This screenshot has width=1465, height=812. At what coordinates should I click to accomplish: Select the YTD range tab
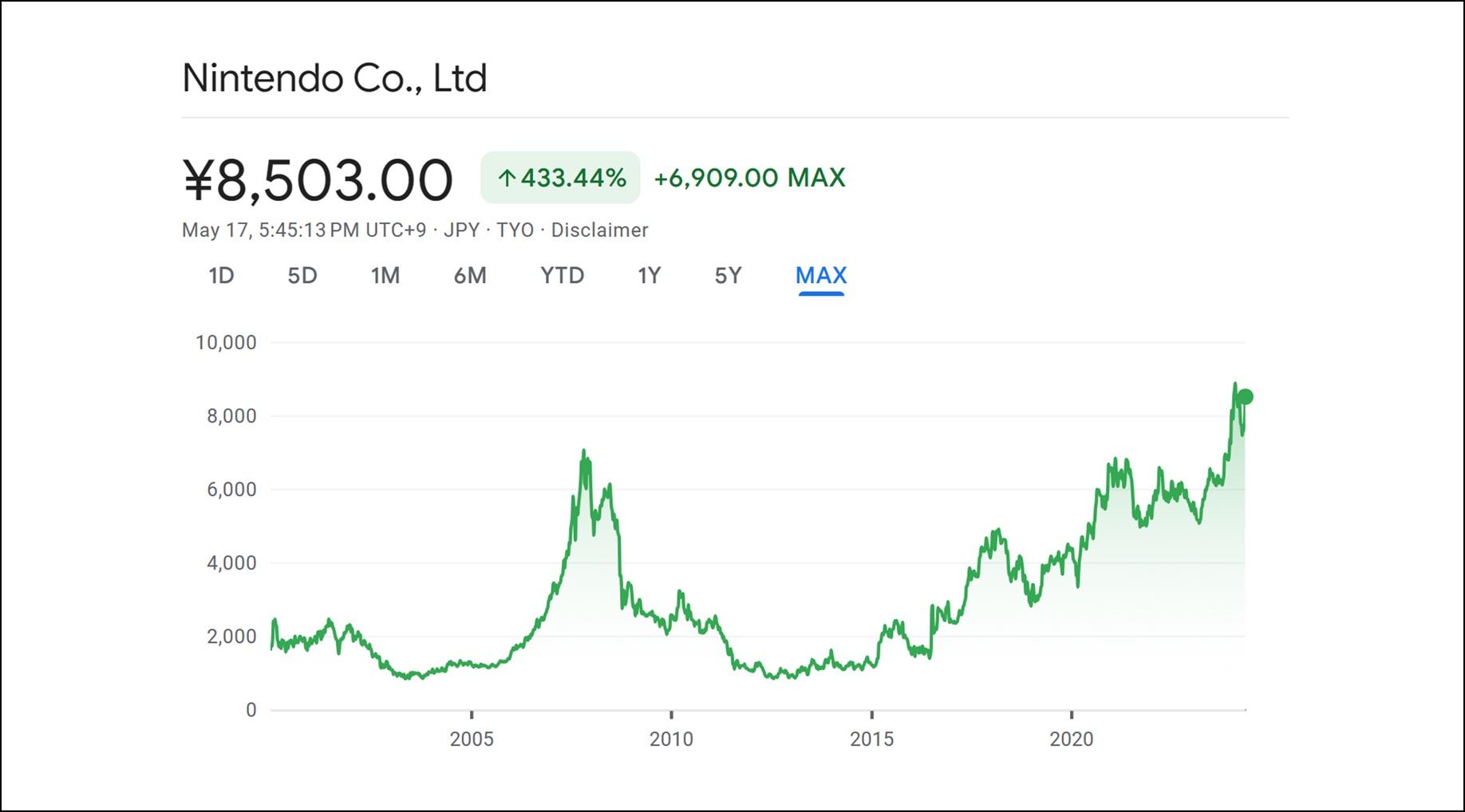pyautogui.click(x=563, y=276)
